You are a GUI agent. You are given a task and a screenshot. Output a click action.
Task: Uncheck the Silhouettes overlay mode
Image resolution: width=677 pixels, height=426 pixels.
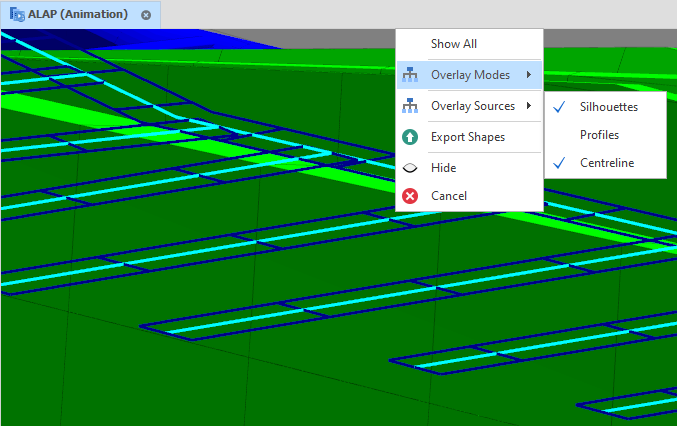(x=605, y=107)
